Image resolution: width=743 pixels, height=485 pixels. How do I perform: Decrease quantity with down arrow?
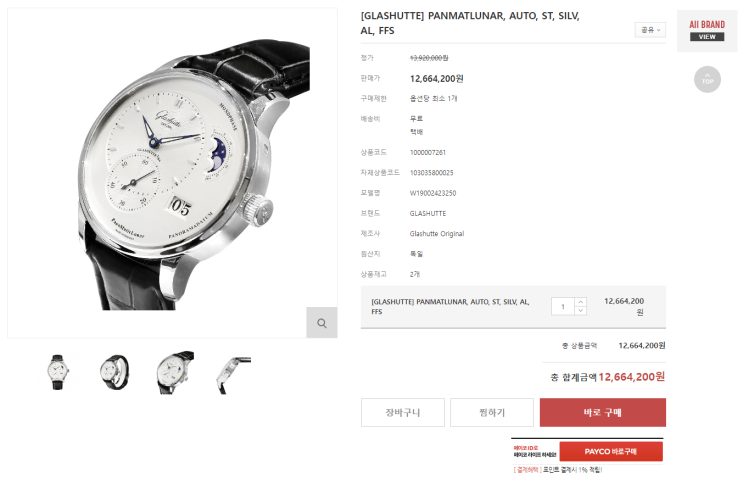580,311
